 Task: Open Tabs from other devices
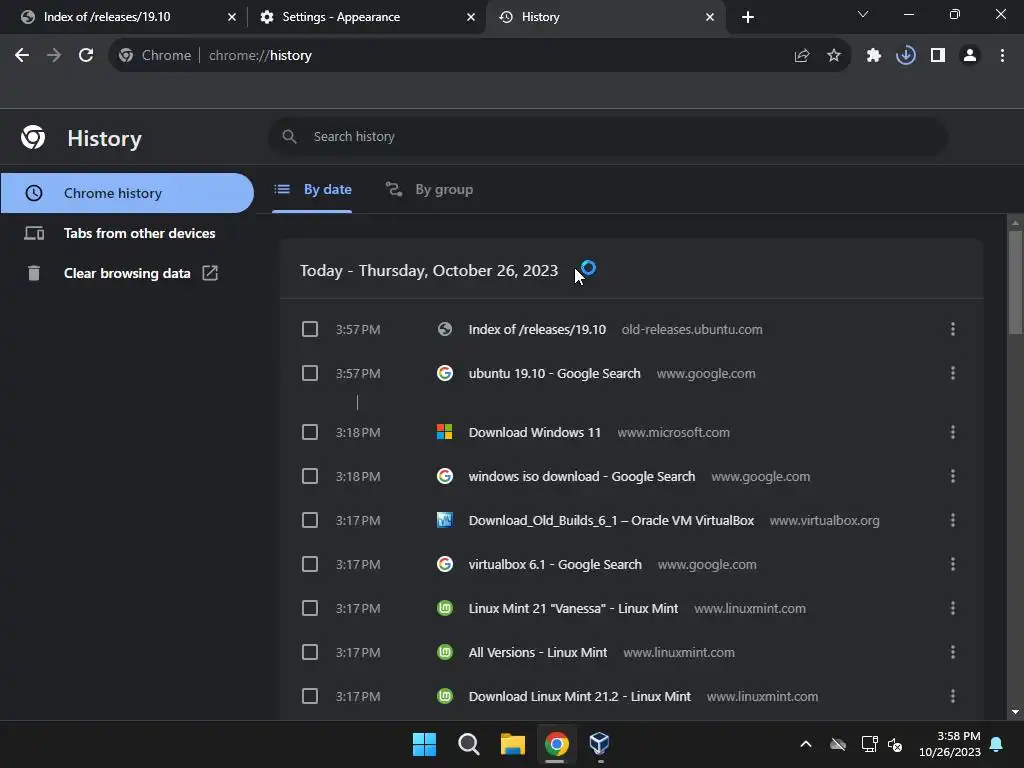click(x=127, y=233)
